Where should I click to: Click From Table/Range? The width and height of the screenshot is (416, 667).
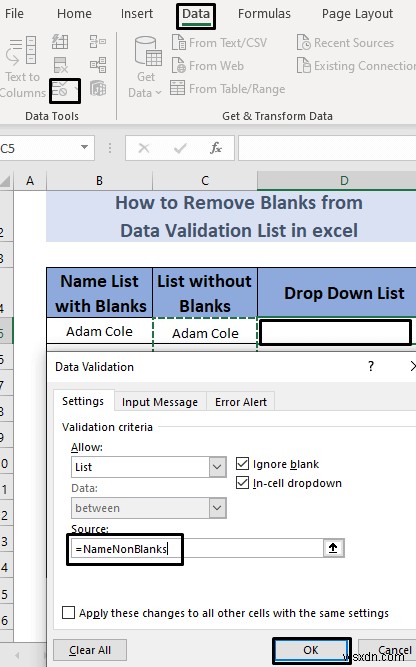228,88
